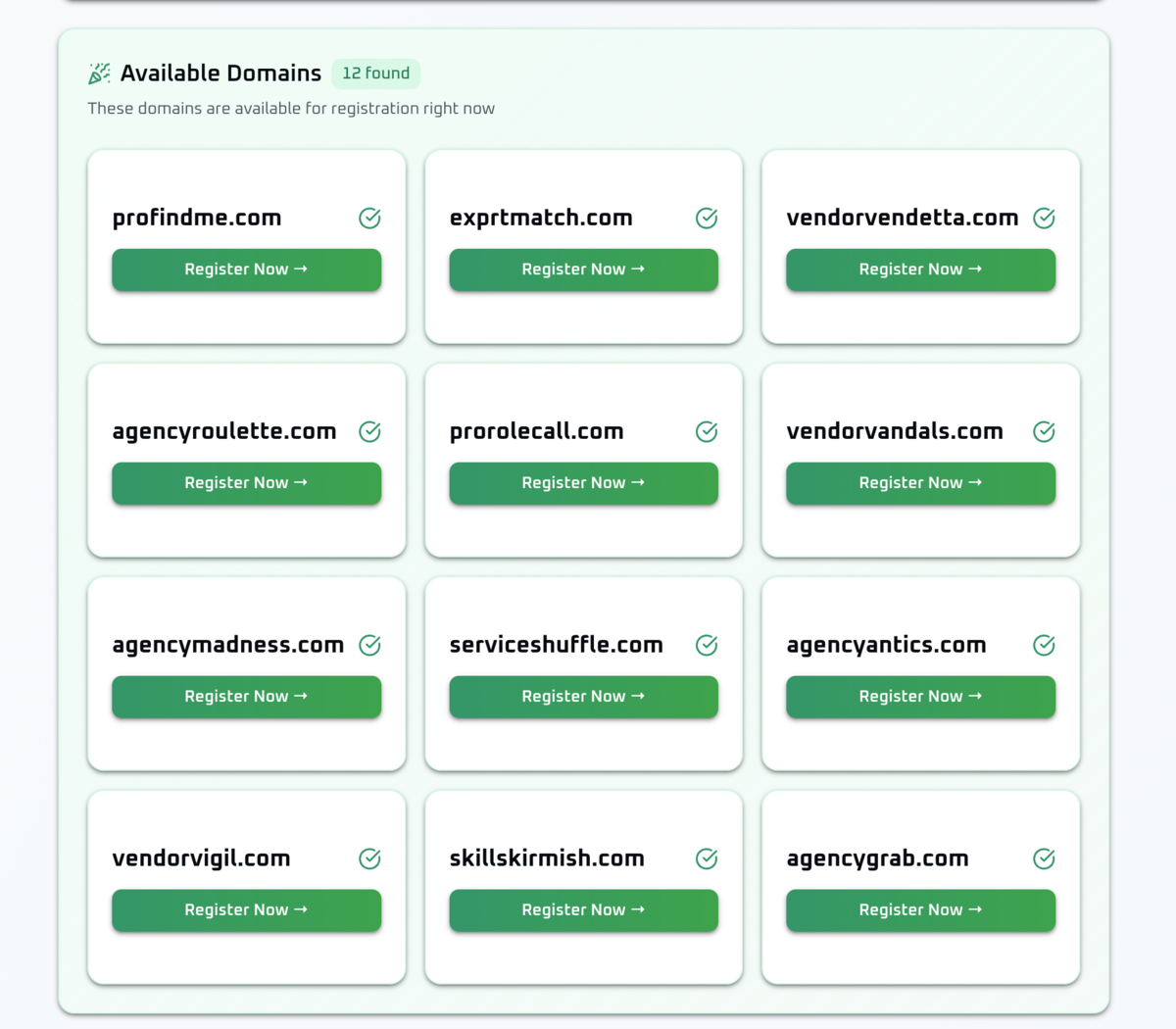The height and width of the screenshot is (1029, 1176).
Task: Click the "12 found" results badge
Action: pyautogui.click(x=375, y=73)
